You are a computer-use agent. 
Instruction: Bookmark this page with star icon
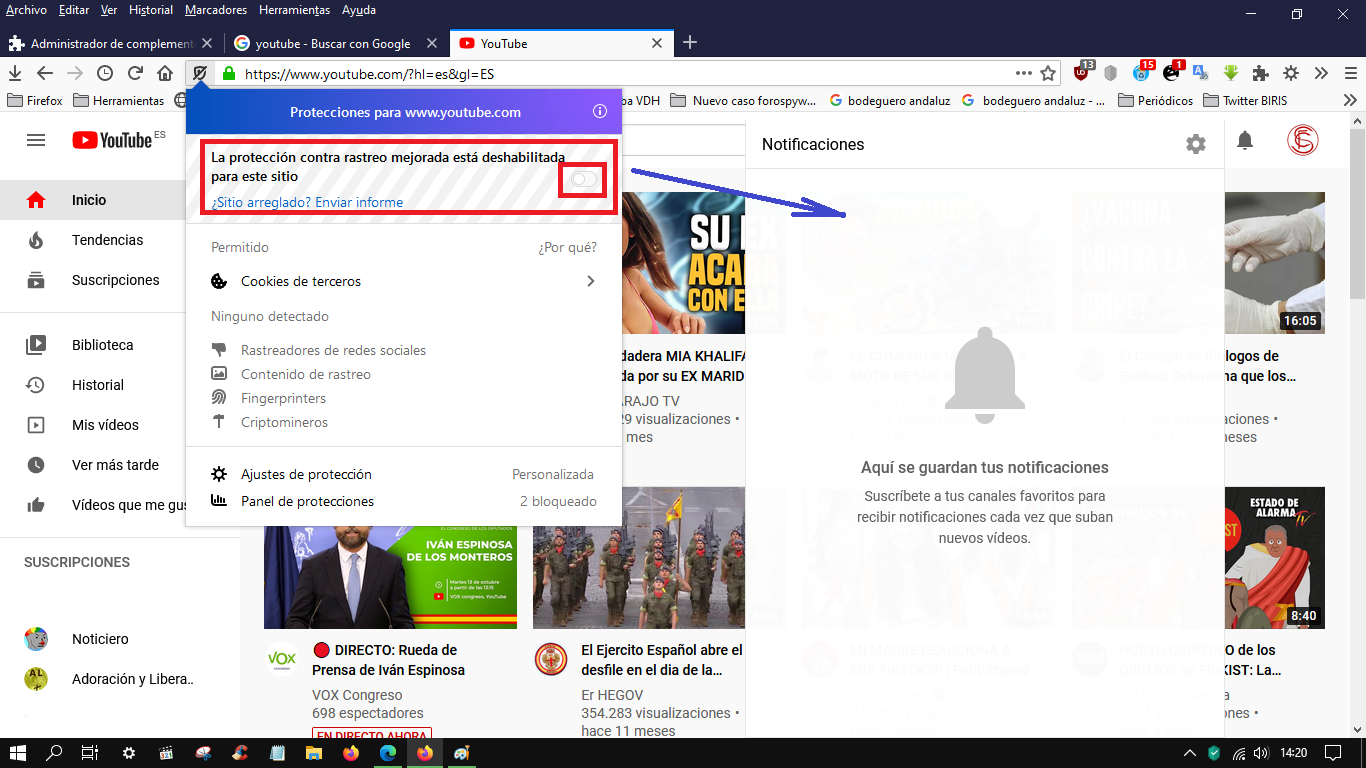[x=1048, y=73]
